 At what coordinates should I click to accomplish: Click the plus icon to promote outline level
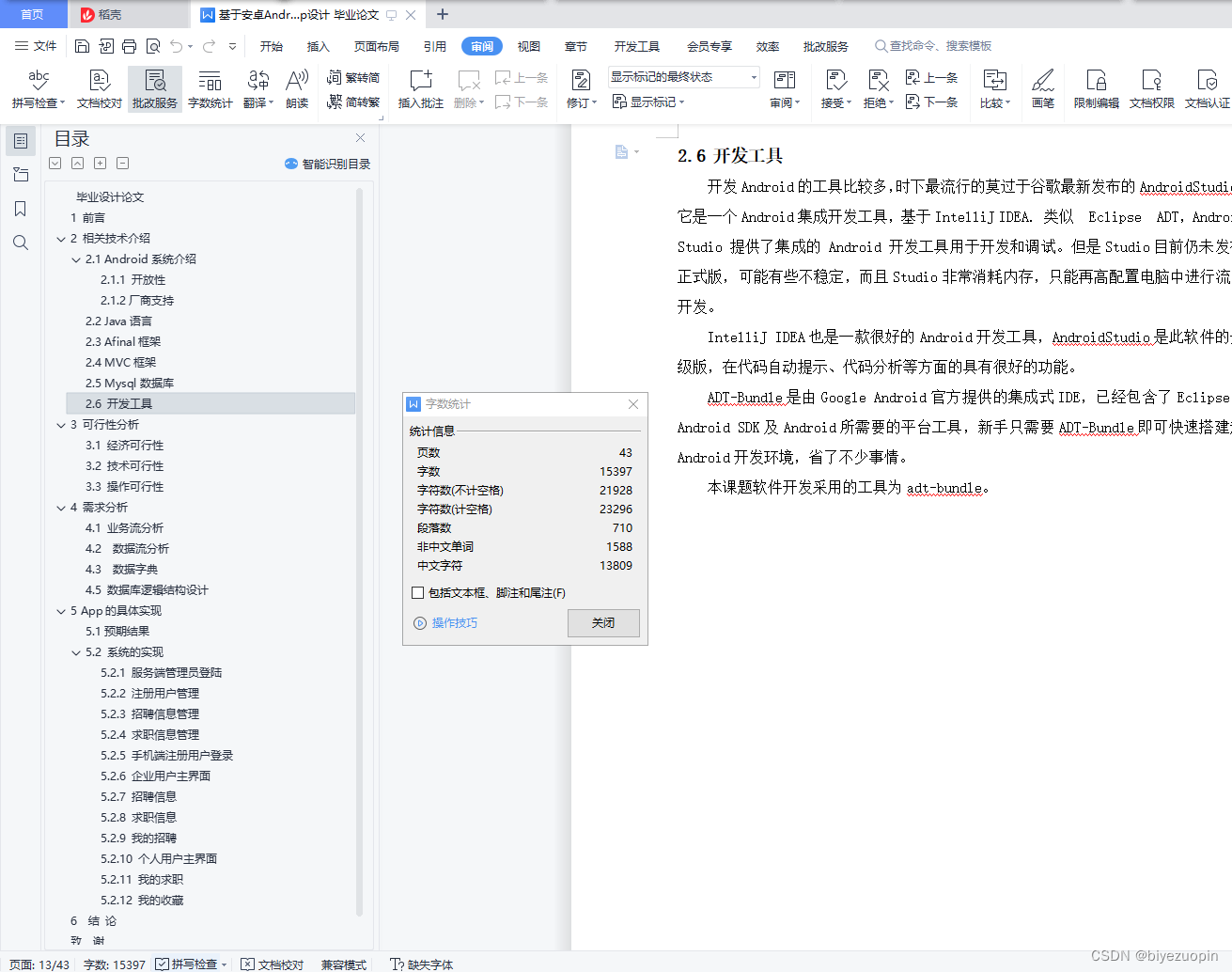coord(100,164)
